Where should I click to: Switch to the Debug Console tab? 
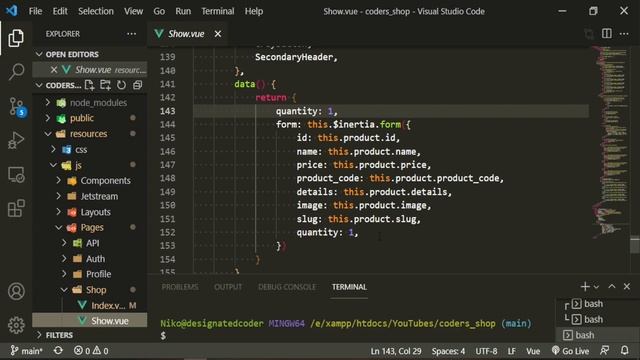pyautogui.click(x=287, y=287)
